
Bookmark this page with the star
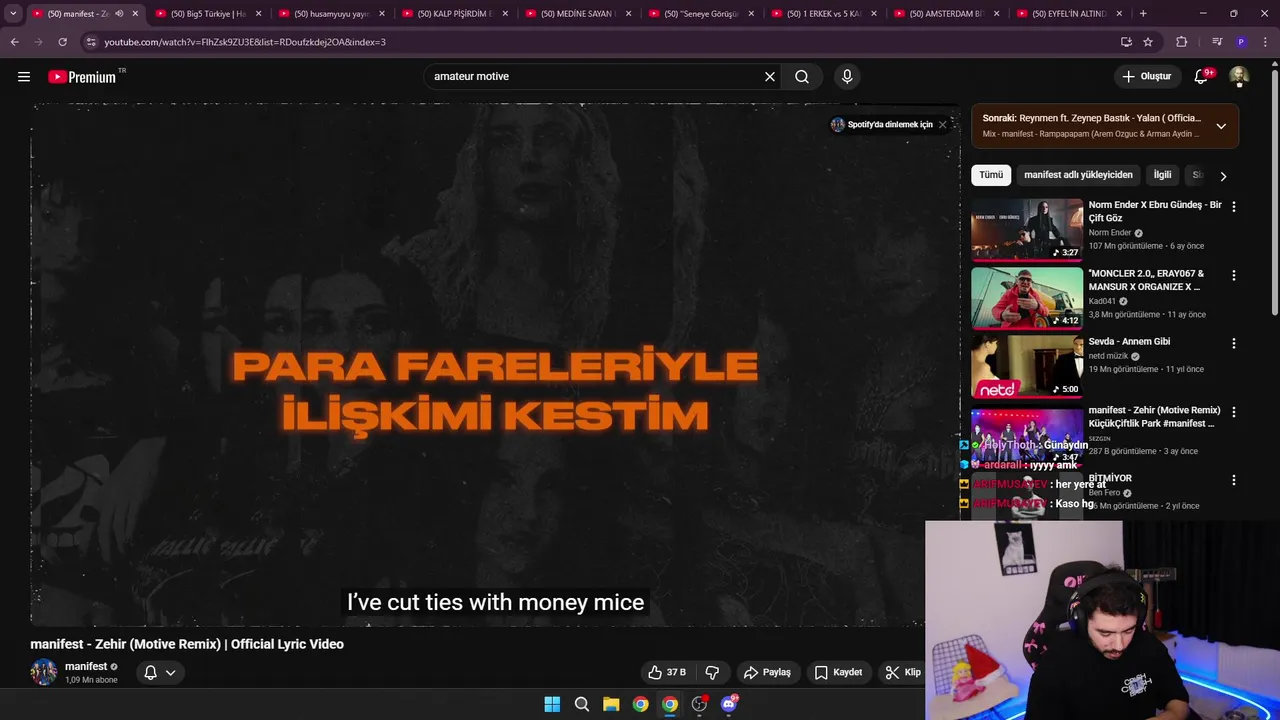pyautogui.click(x=1148, y=42)
